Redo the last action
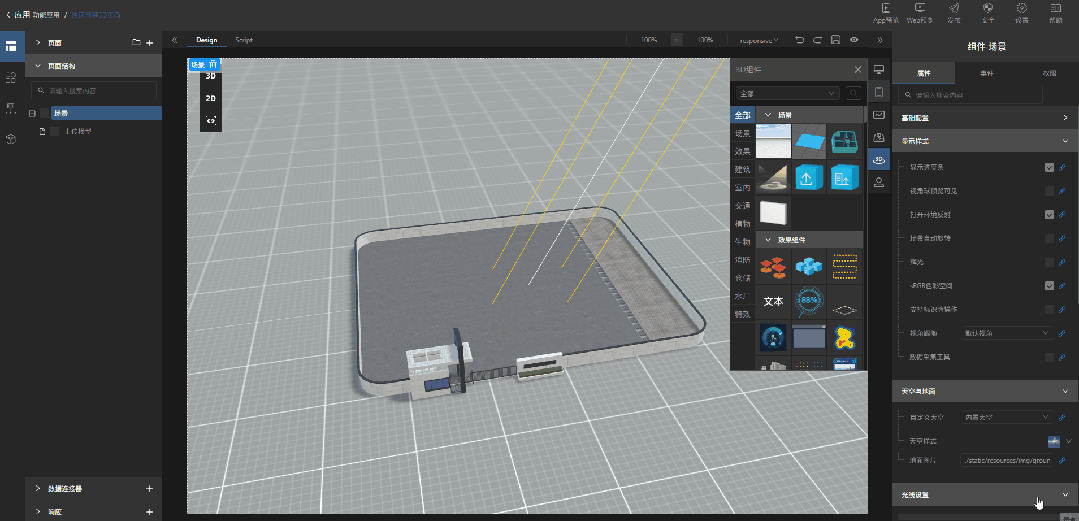 pos(818,40)
